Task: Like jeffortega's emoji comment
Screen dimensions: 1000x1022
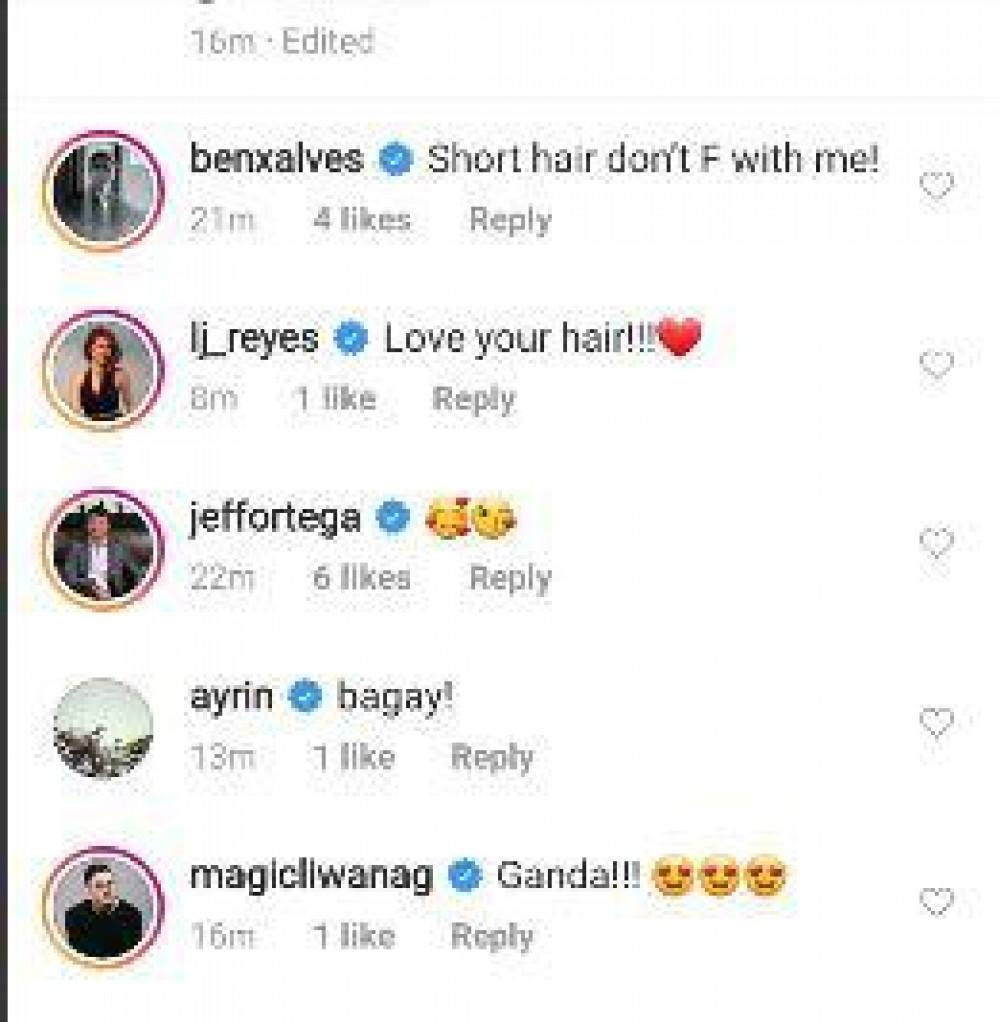Action: [936, 544]
